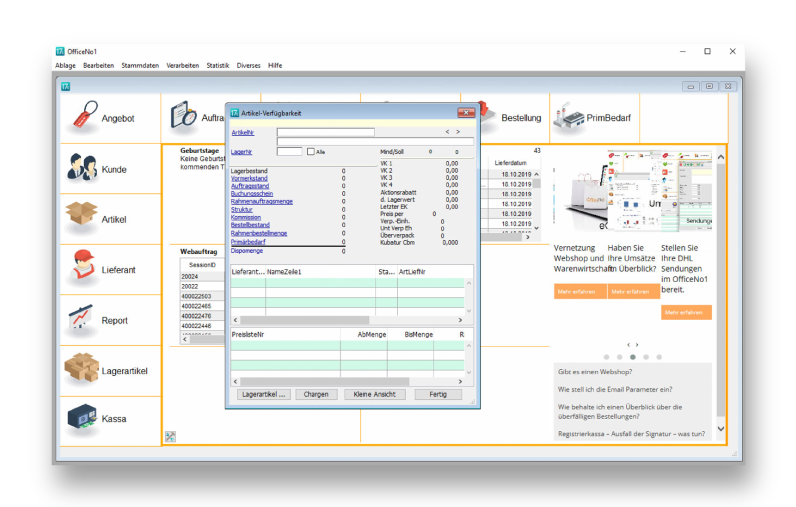Enable the Alle checkbox
796x507 pixels.
311,152
